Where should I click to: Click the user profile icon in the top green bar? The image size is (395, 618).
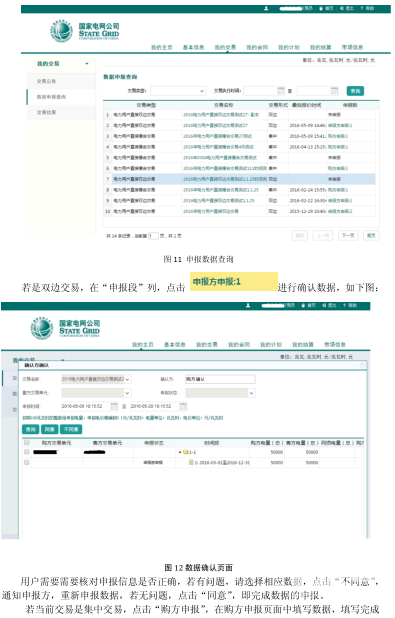tap(266, 8)
